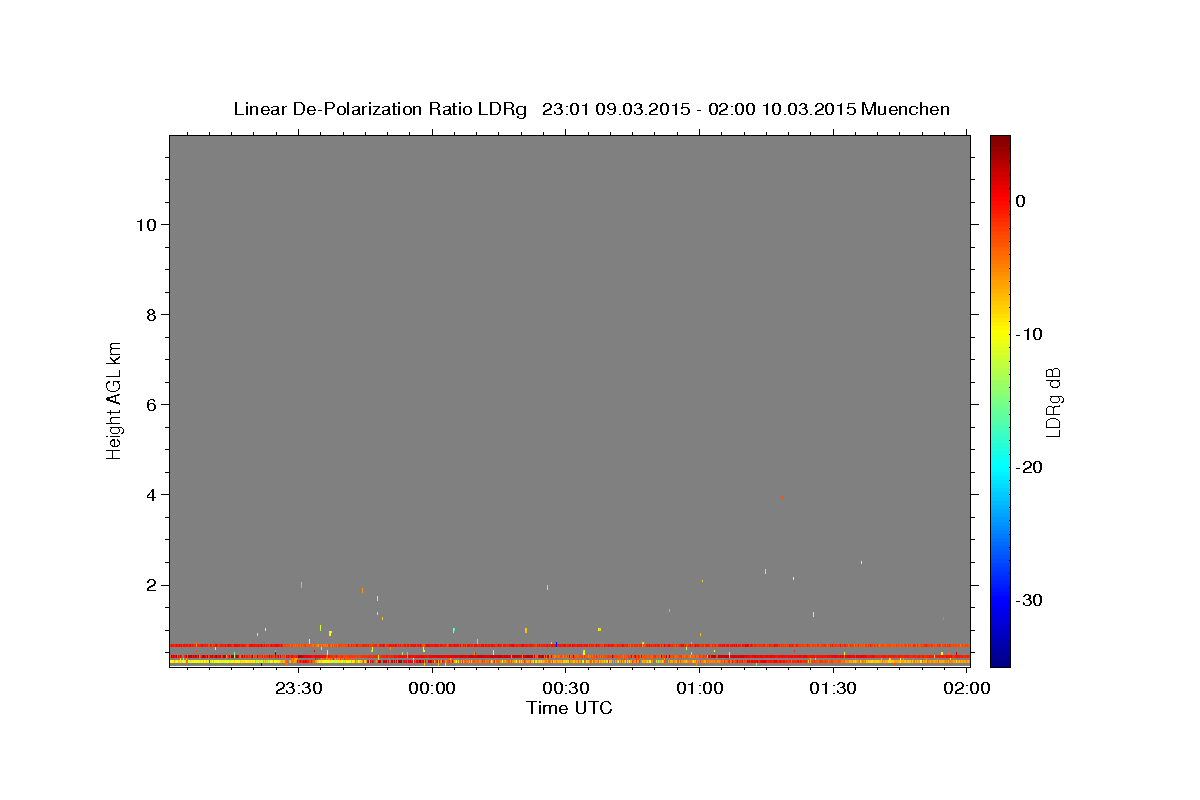Click the 00:30 time tick label
Viewport: 1200px width, 800px height.
coord(565,688)
